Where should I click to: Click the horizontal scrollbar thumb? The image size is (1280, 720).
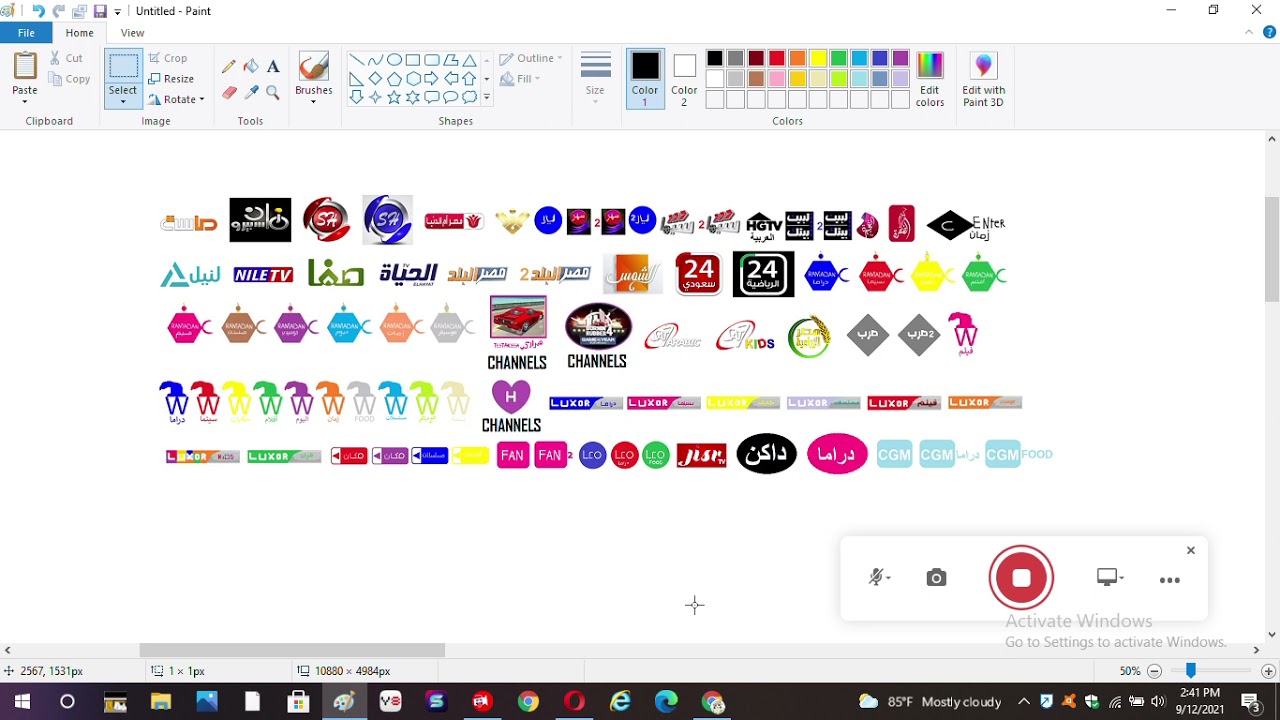(x=292, y=650)
